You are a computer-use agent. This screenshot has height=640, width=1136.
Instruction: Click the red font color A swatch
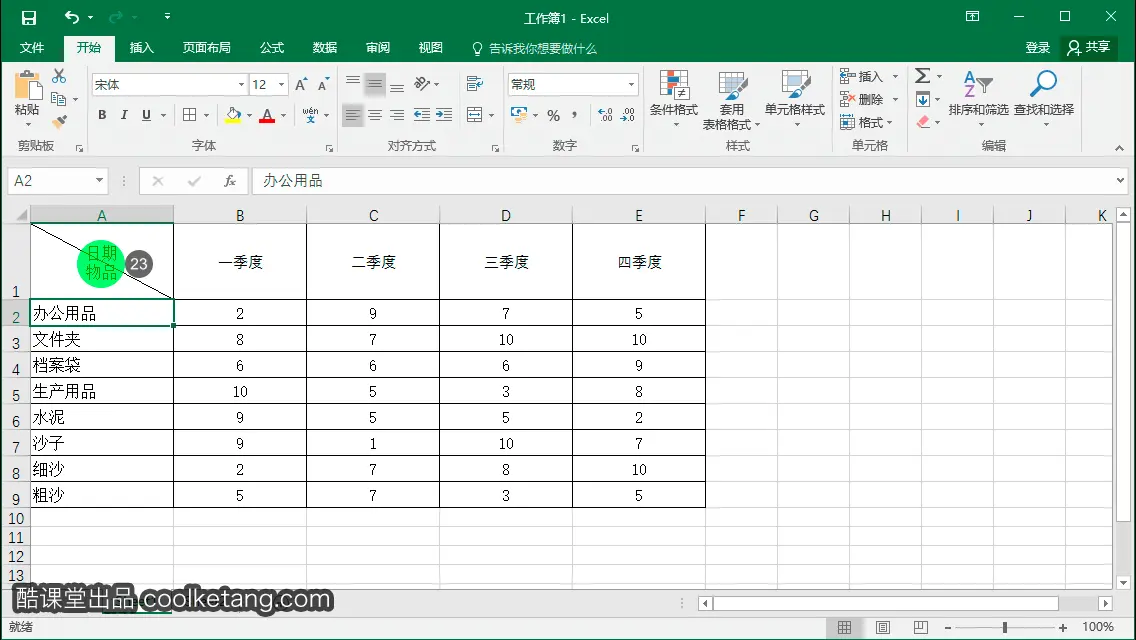pyautogui.click(x=267, y=115)
